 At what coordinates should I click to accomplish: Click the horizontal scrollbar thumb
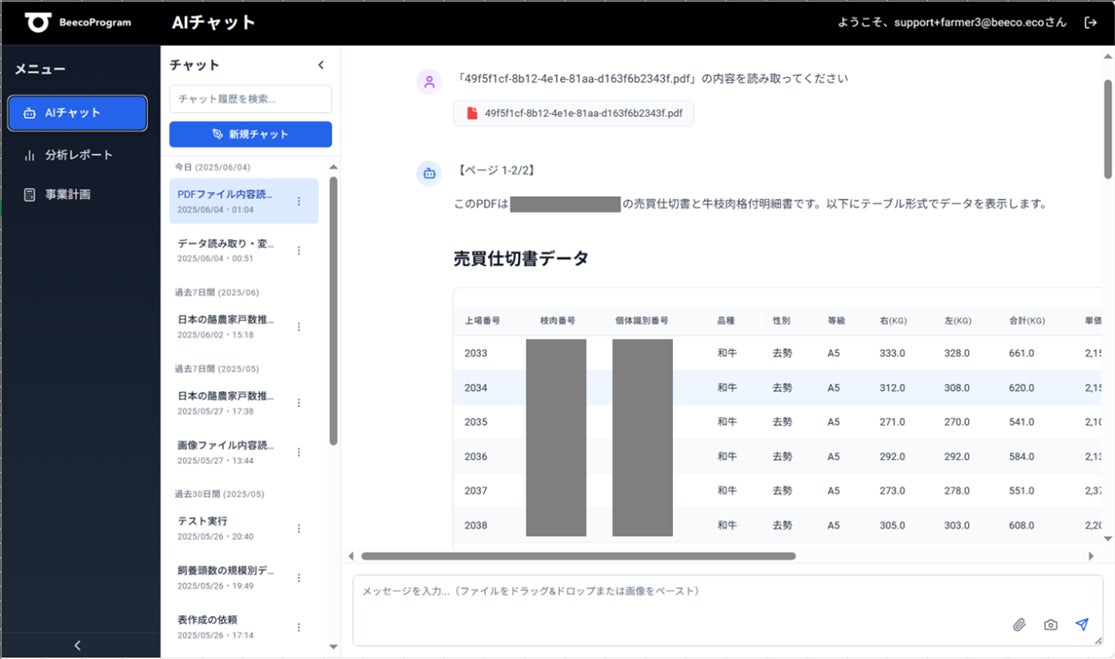[x=578, y=557]
